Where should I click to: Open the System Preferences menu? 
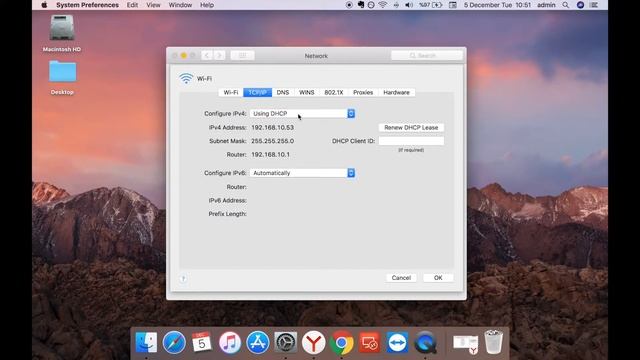pyautogui.click(x=87, y=5)
